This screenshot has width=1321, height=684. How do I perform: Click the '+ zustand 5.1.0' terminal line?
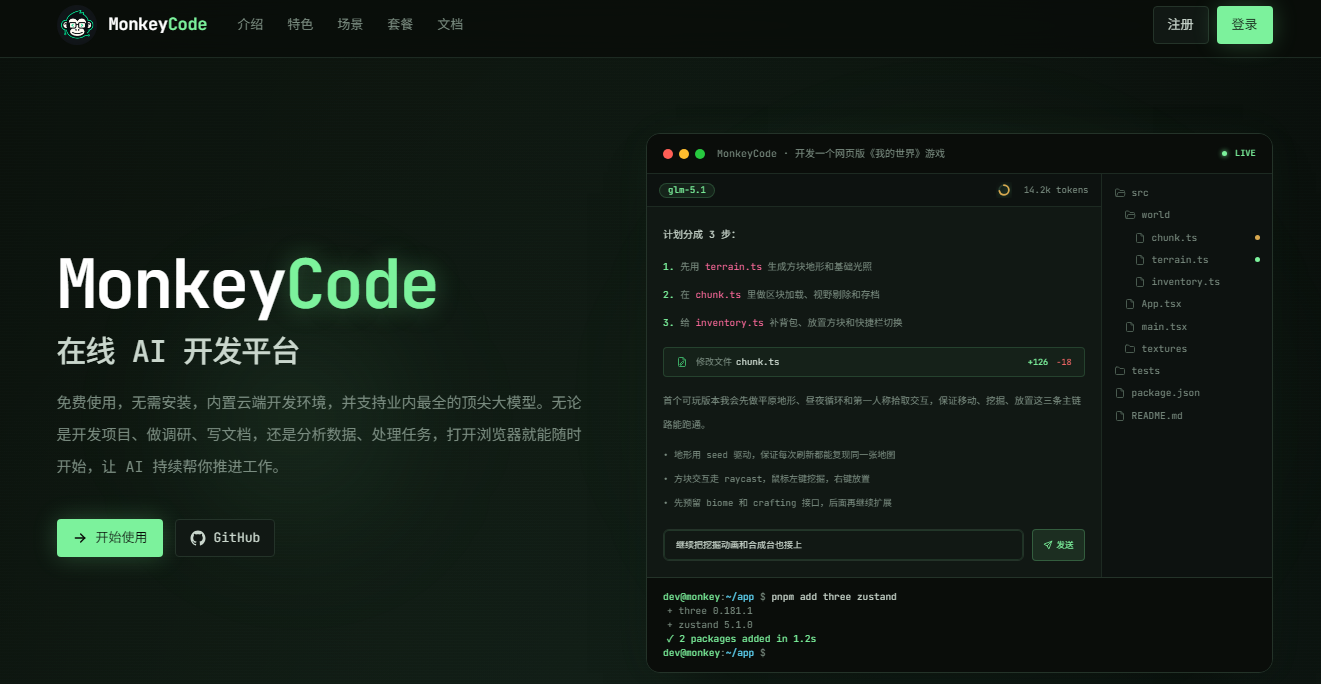point(709,625)
